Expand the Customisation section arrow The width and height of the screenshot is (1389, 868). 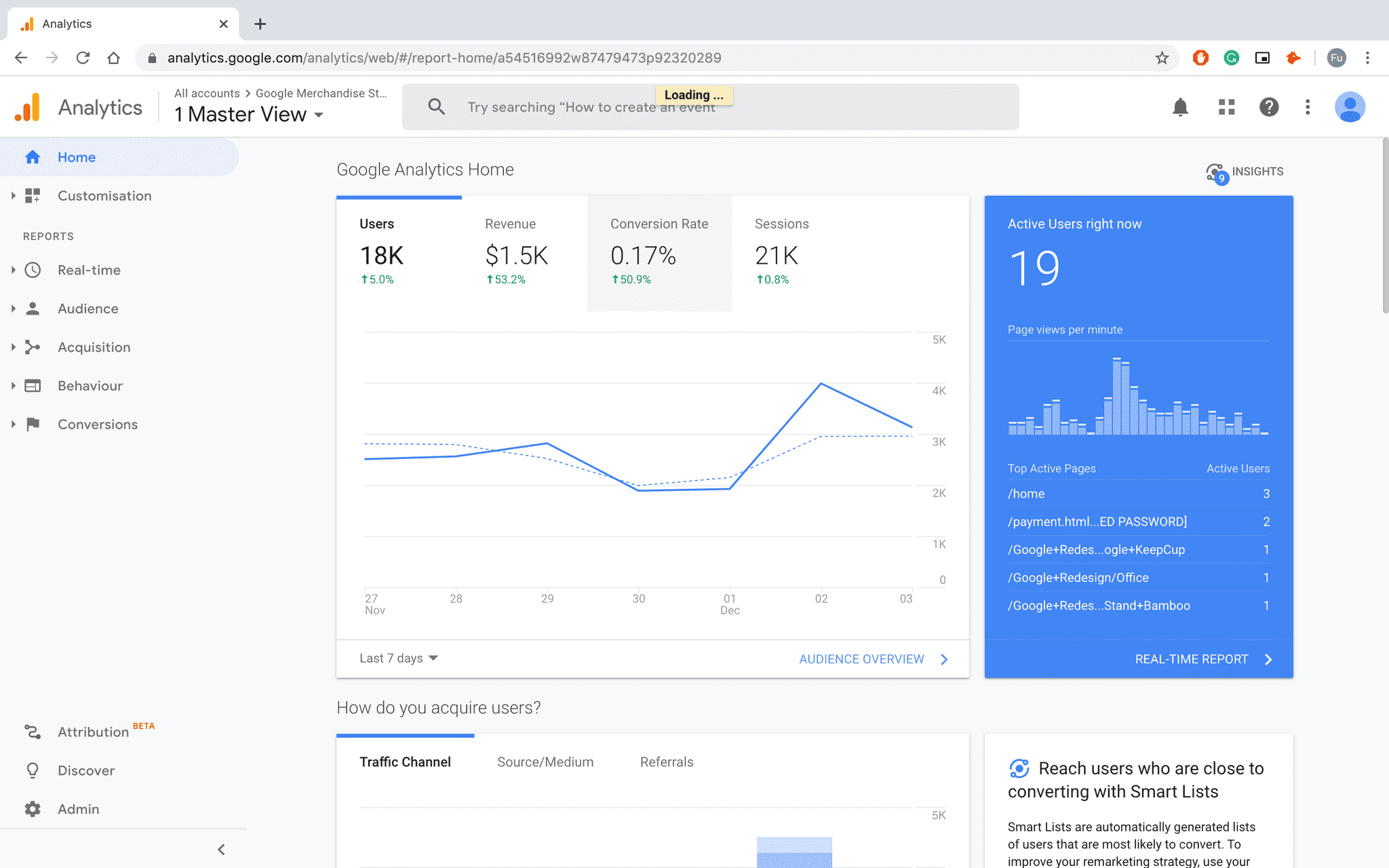coord(13,196)
